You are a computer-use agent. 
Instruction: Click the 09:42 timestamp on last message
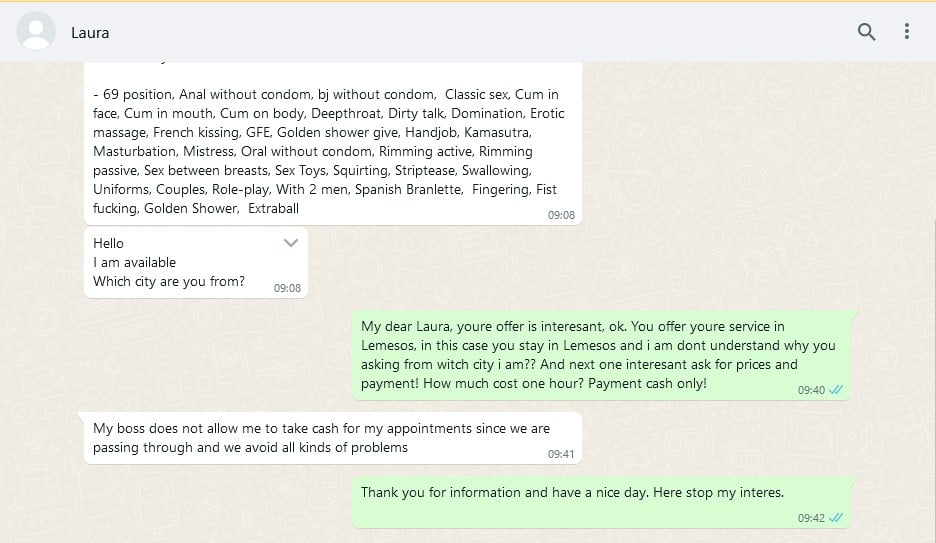pos(811,518)
